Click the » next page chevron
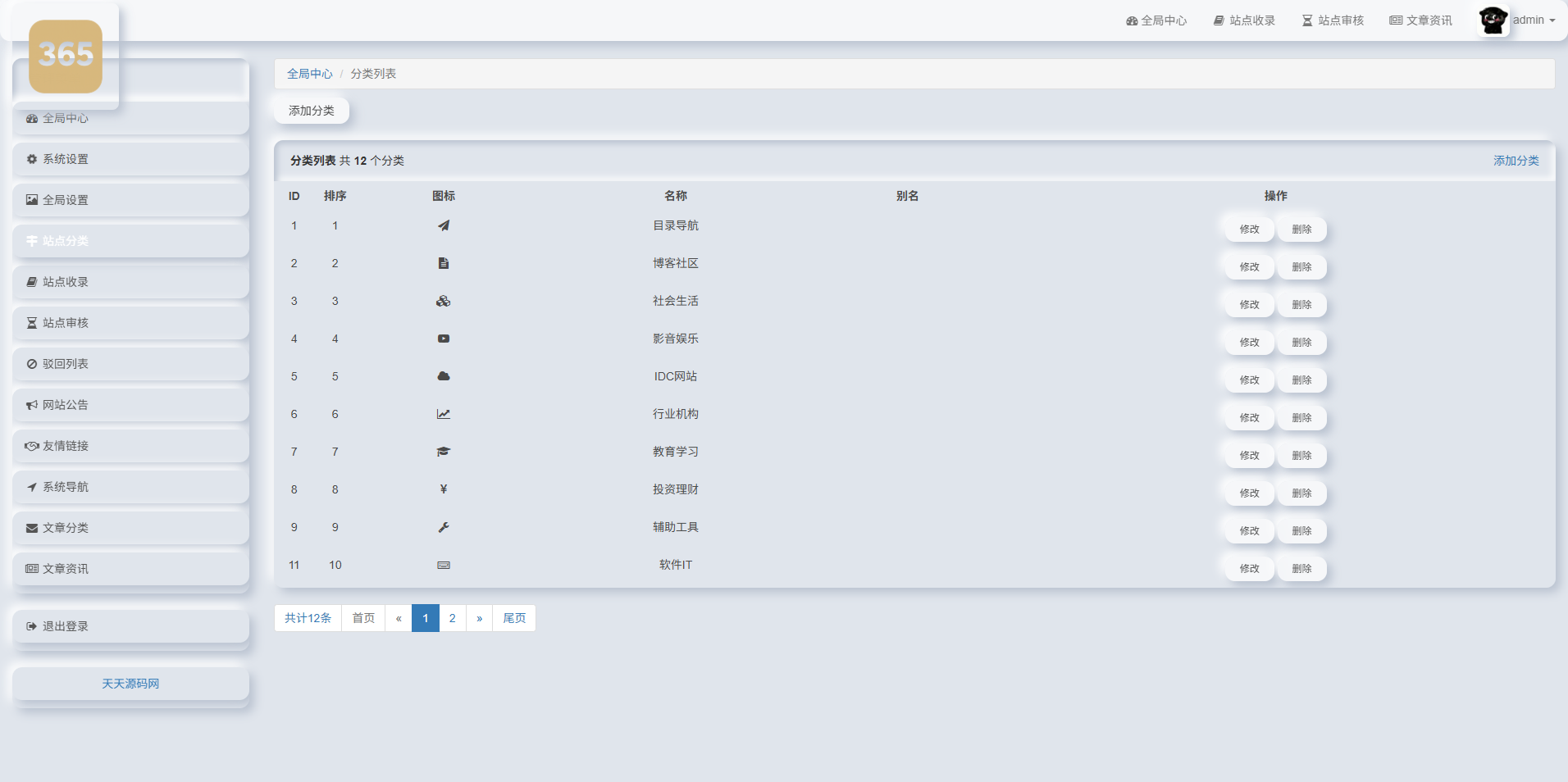This screenshot has width=1568, height=782. click(479, 617)
